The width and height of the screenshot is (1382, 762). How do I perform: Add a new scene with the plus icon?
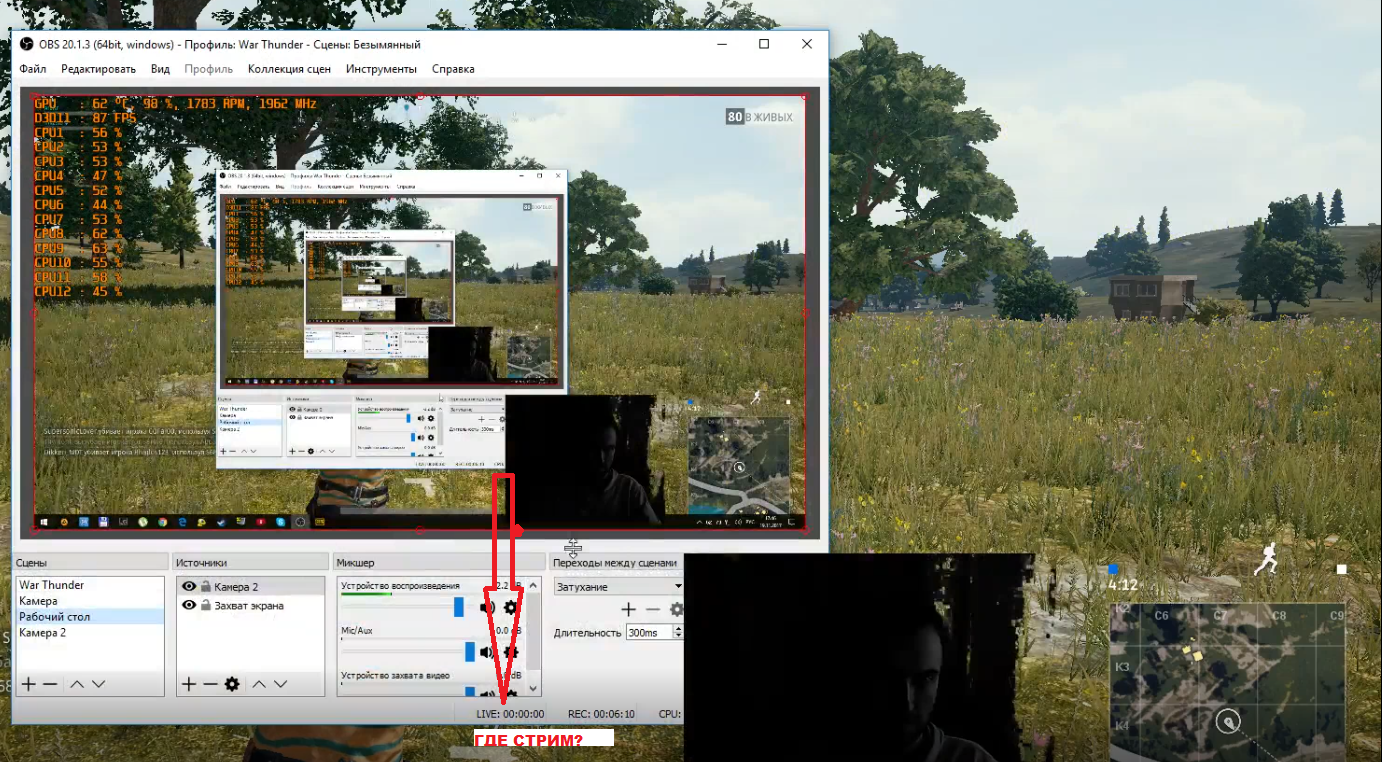point(29,684)
